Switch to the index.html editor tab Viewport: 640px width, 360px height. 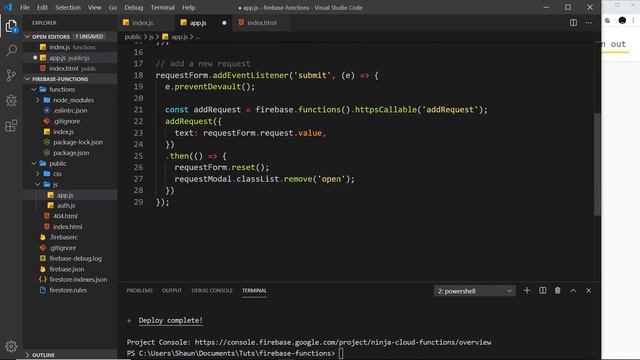pos(261,23)
